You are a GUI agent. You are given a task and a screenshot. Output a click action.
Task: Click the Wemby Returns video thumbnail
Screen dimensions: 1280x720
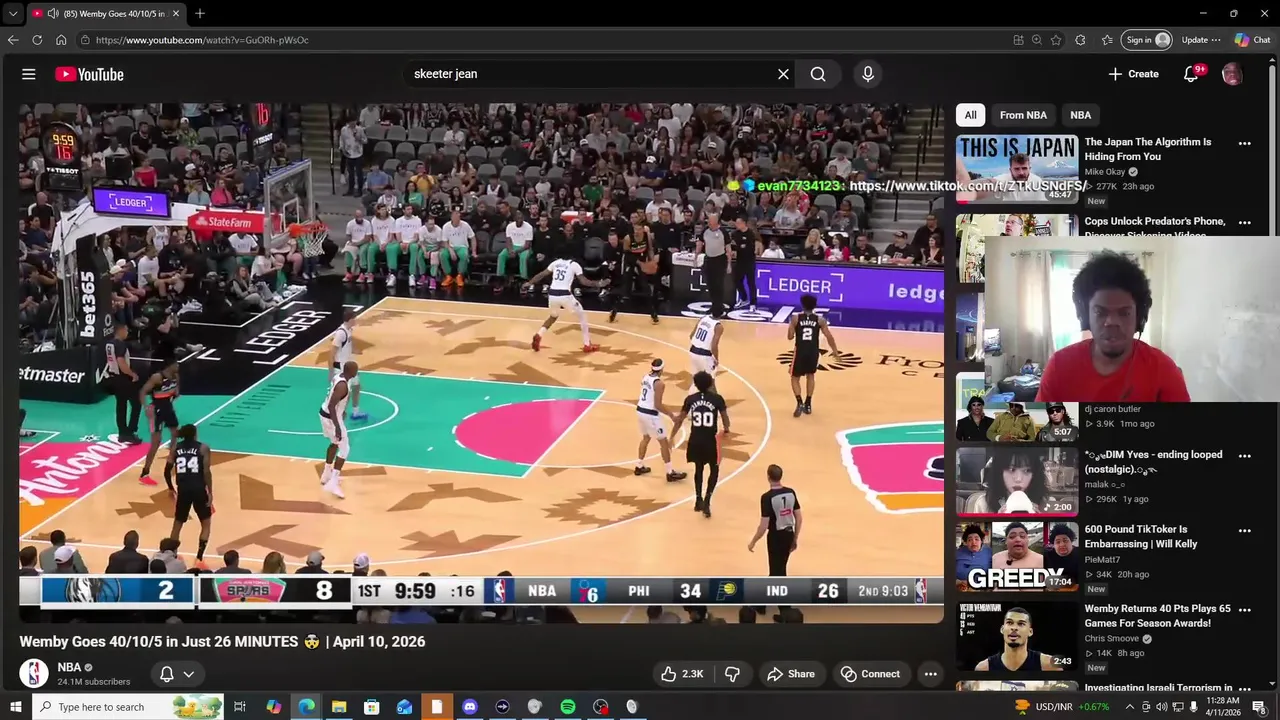(x=1017, y=635)
